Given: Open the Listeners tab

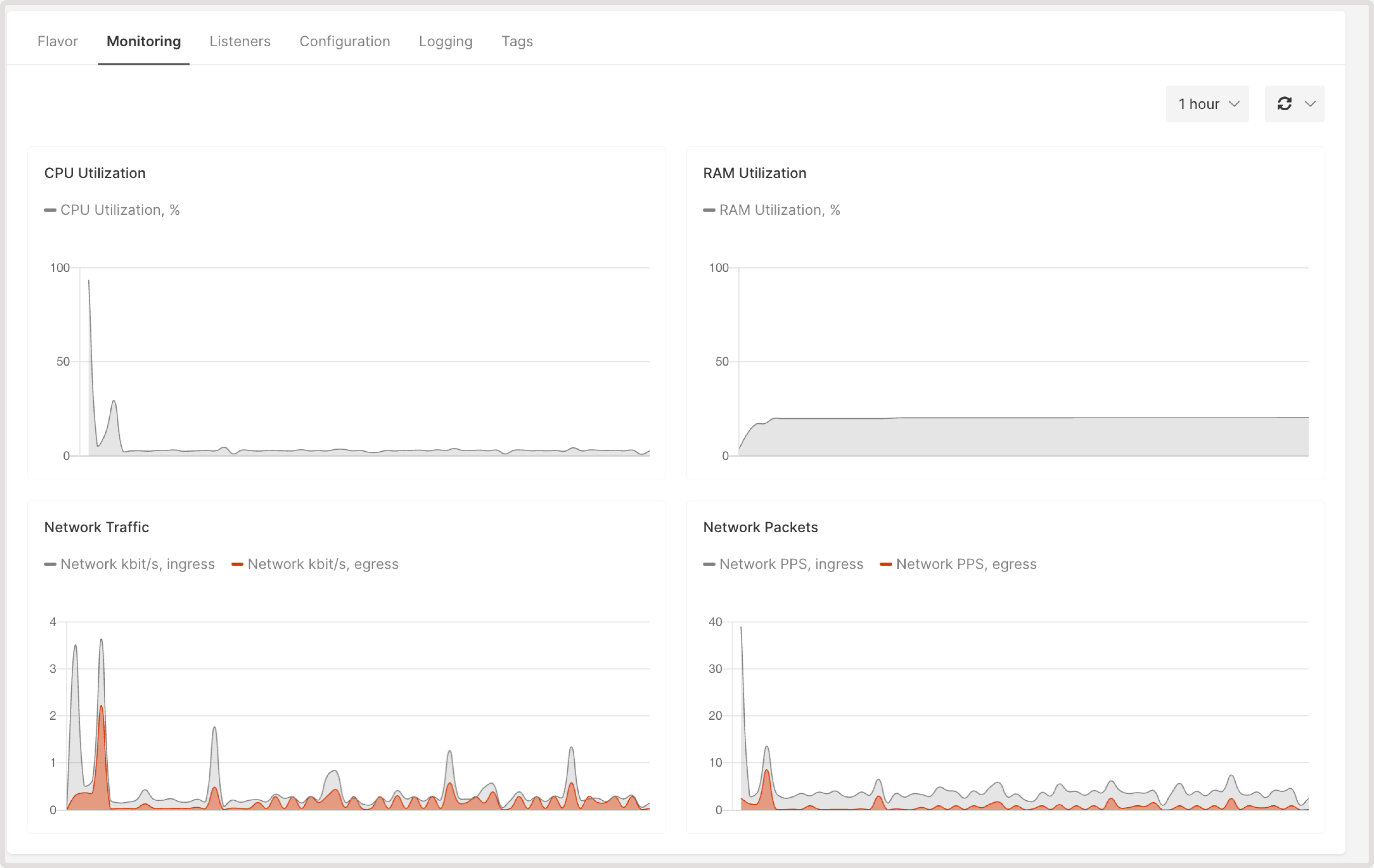Looking at the screenshot, I should click(240, 41).
